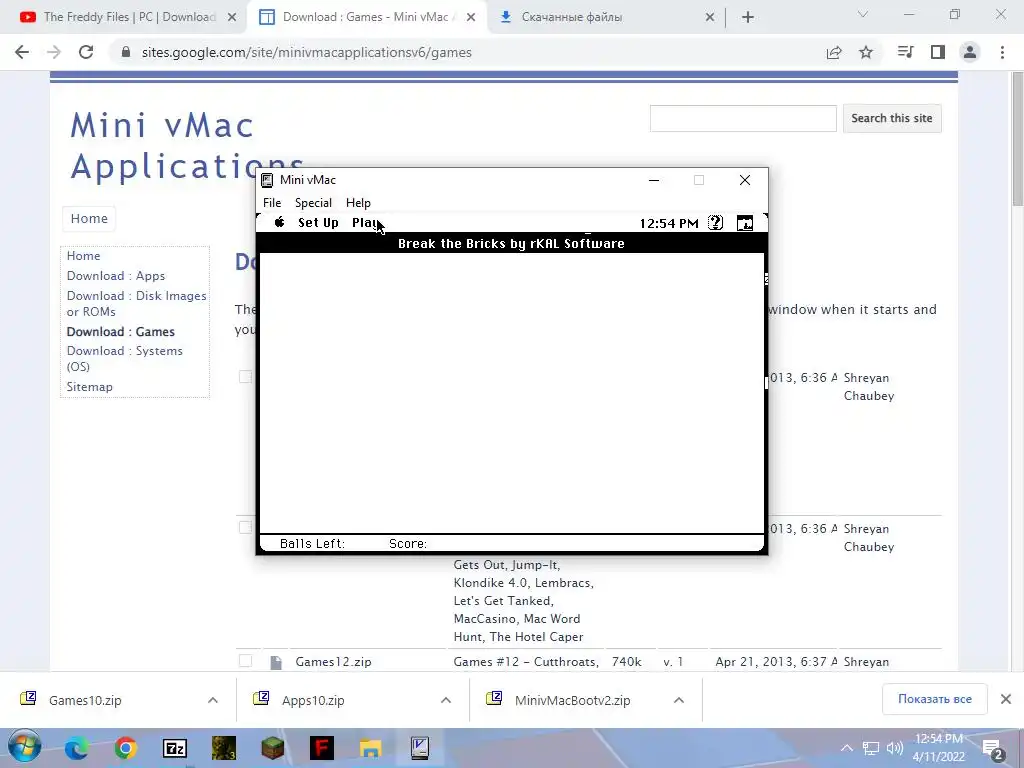The width and height of the screenshot is (1024, 768).
Task: Expand MinivMacBootv2.zip download options
Action: [679, 700]
